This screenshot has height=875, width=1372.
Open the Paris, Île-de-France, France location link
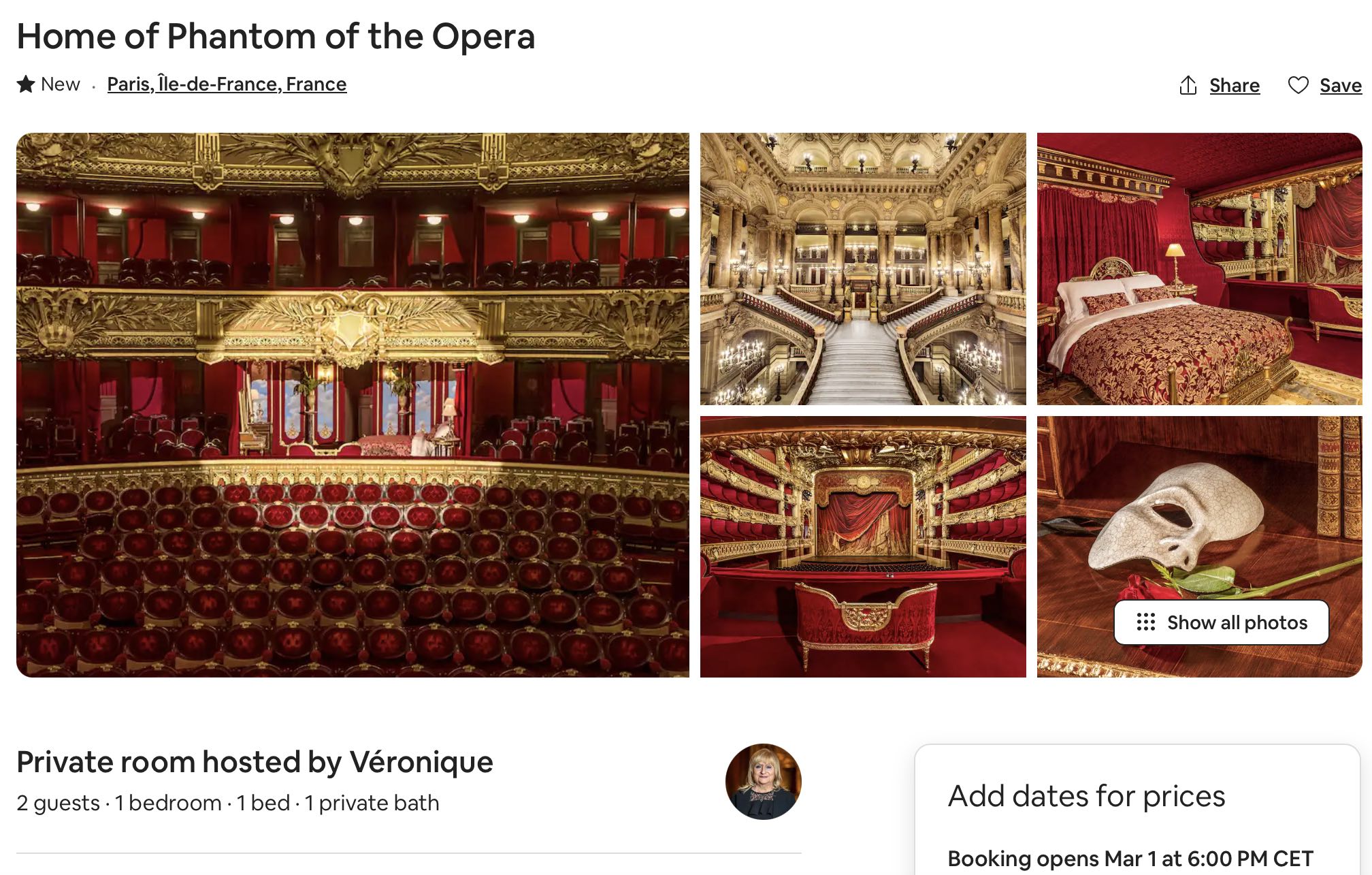click(227, 84)
